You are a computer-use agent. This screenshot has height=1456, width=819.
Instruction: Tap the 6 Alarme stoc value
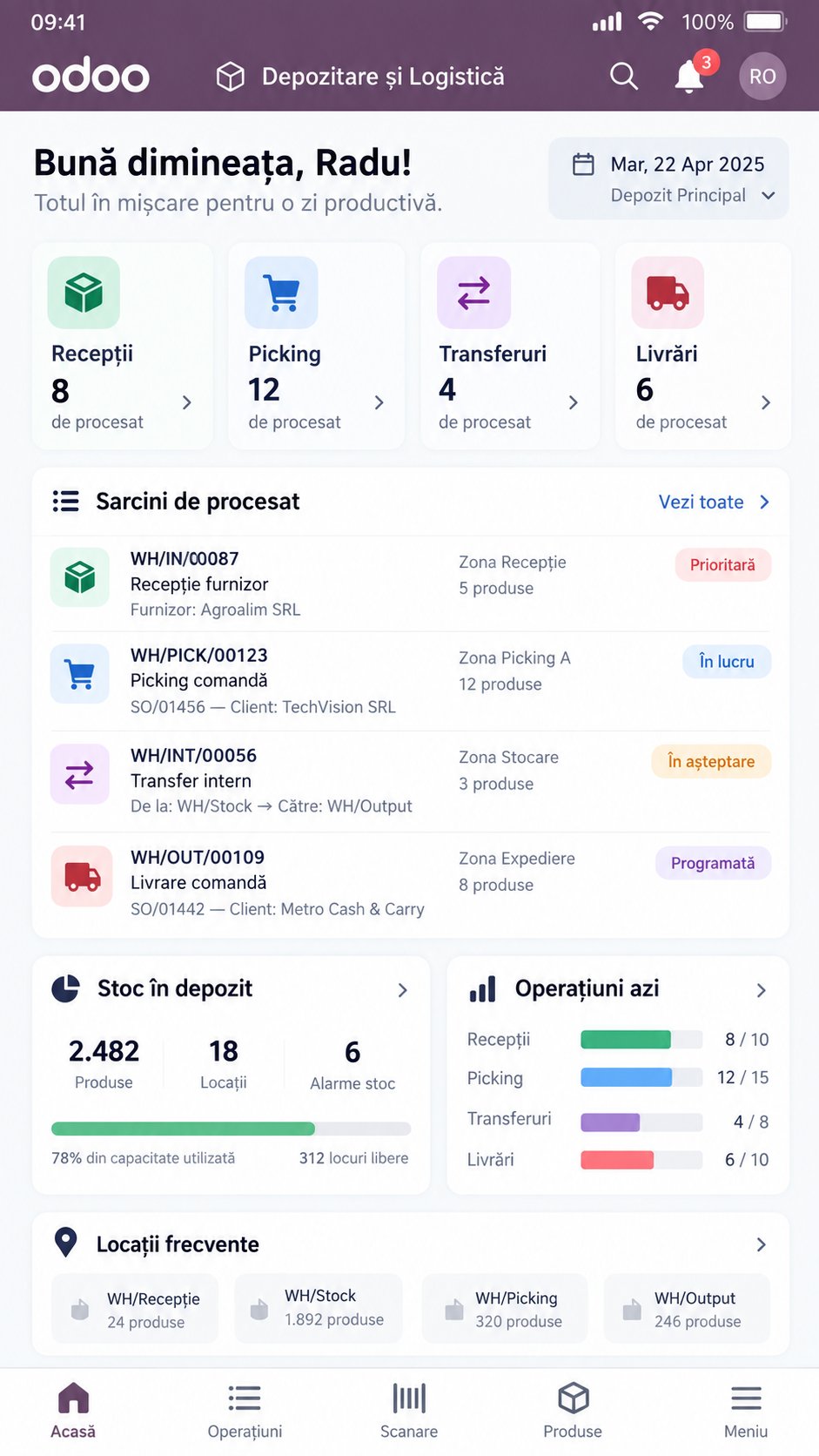[x=352, y=1052]
